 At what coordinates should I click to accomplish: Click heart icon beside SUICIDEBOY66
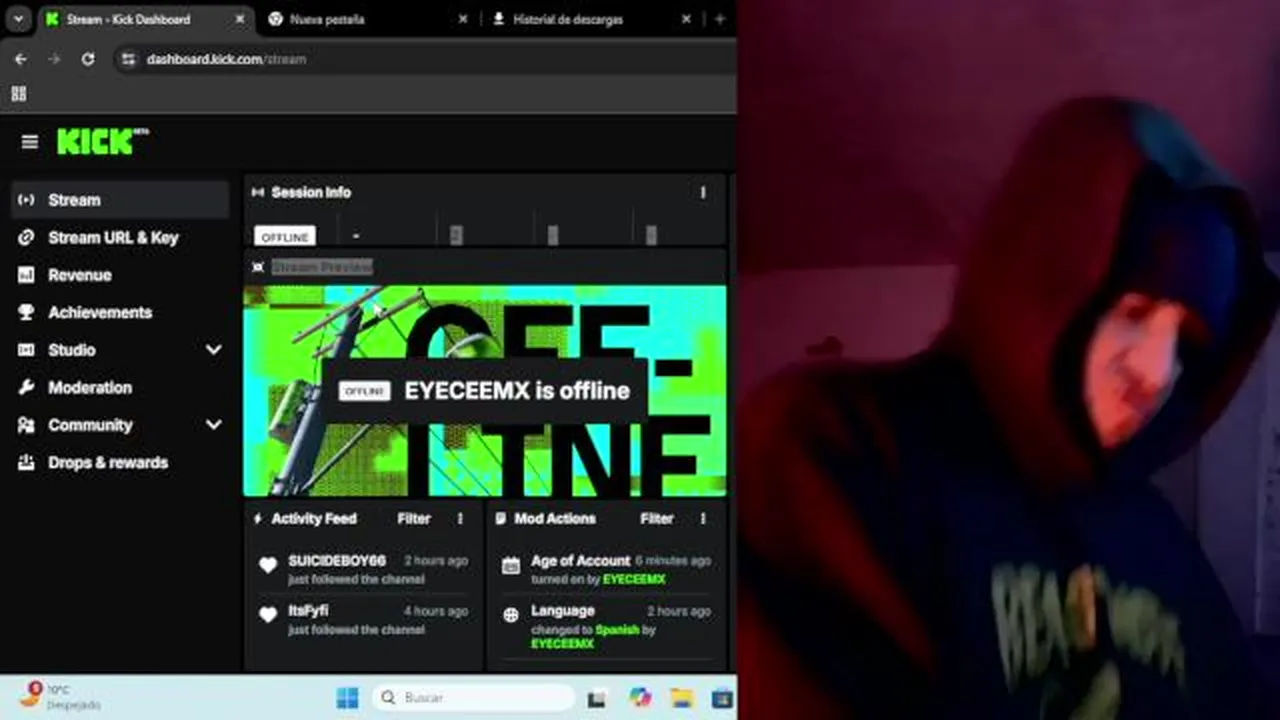coord(268,565)
